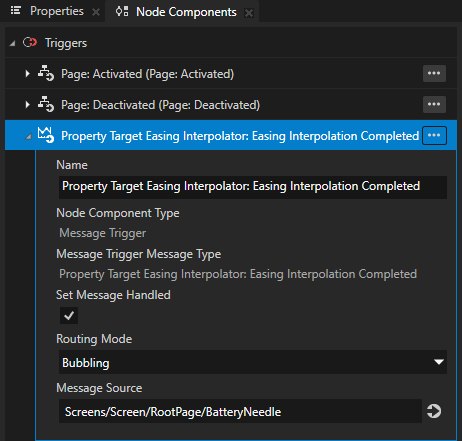
Task: Click the Node Components tab icon
Action: pos(122,11)
